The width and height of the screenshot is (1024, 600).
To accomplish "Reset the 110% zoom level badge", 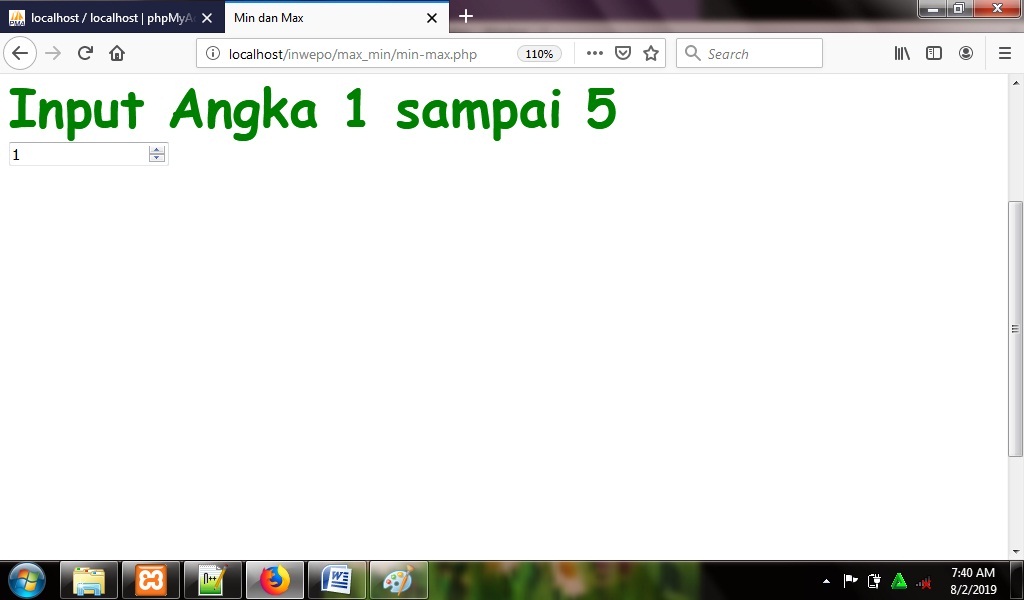I will [539, 54].
